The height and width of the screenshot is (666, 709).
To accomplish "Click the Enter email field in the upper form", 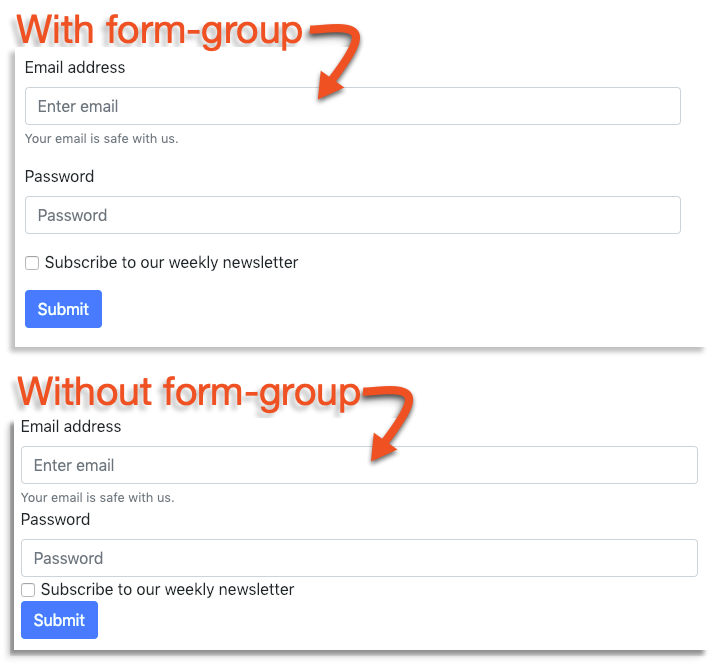I will pos(352,106).
